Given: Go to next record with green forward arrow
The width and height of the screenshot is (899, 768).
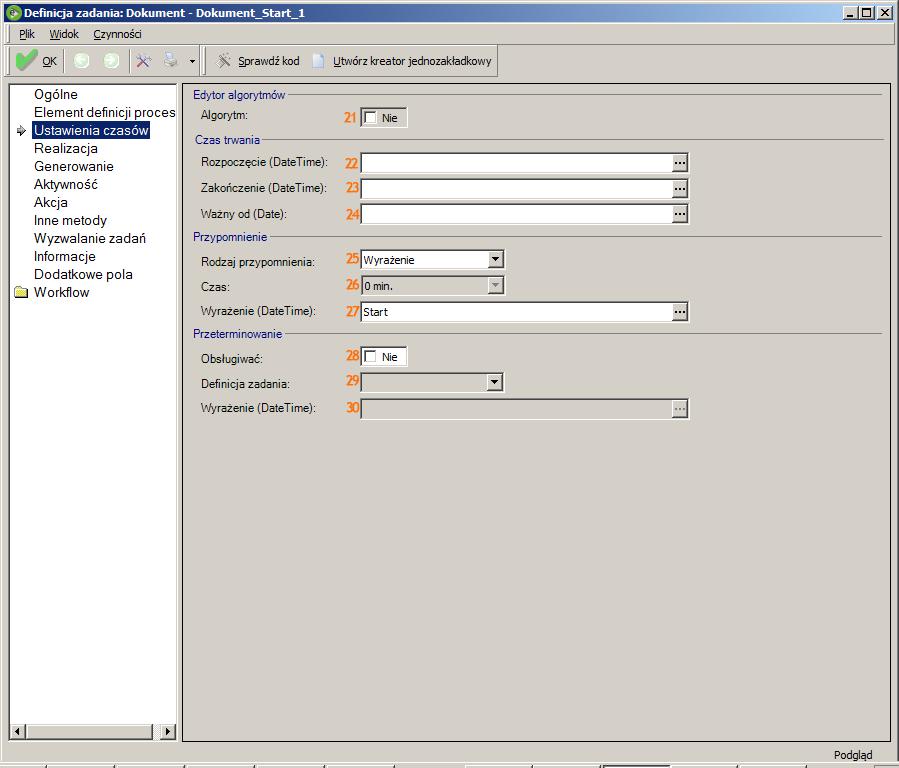Looking at the screenshot, I should pyautogui.click(x=111, y=61).
